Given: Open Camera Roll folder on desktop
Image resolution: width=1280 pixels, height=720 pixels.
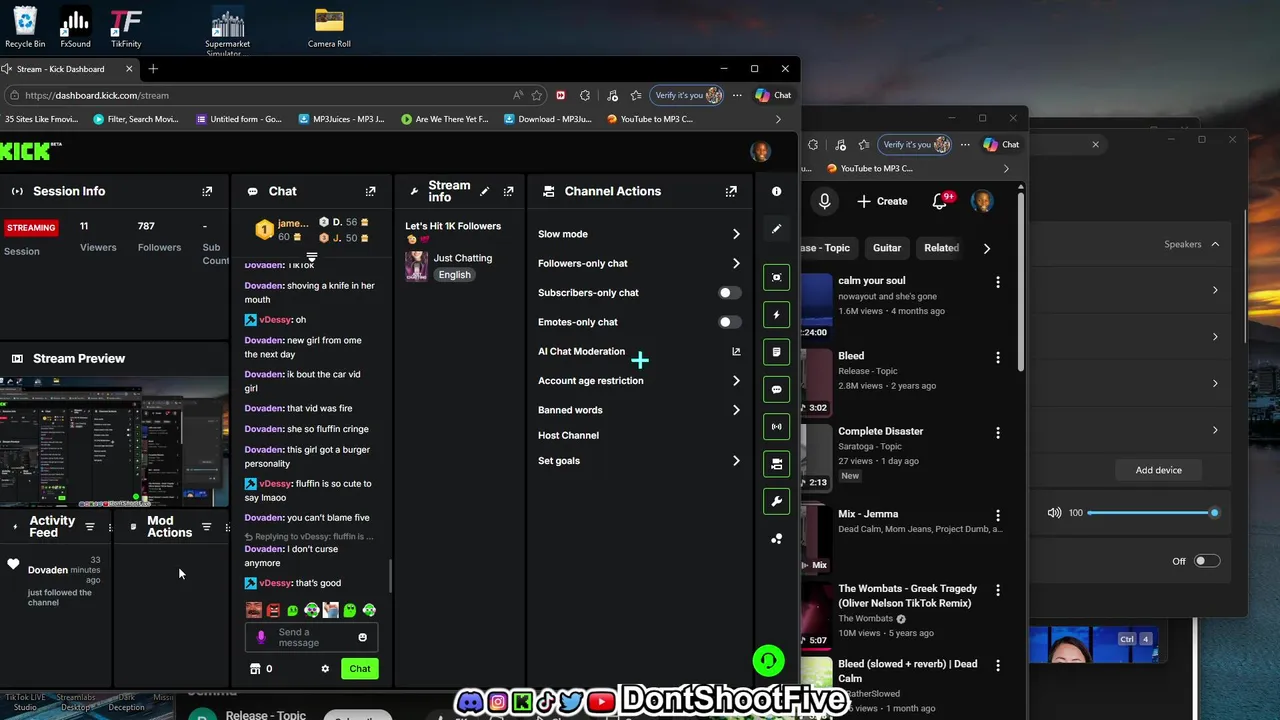Looking at the screenshot, I should (329, 27).
